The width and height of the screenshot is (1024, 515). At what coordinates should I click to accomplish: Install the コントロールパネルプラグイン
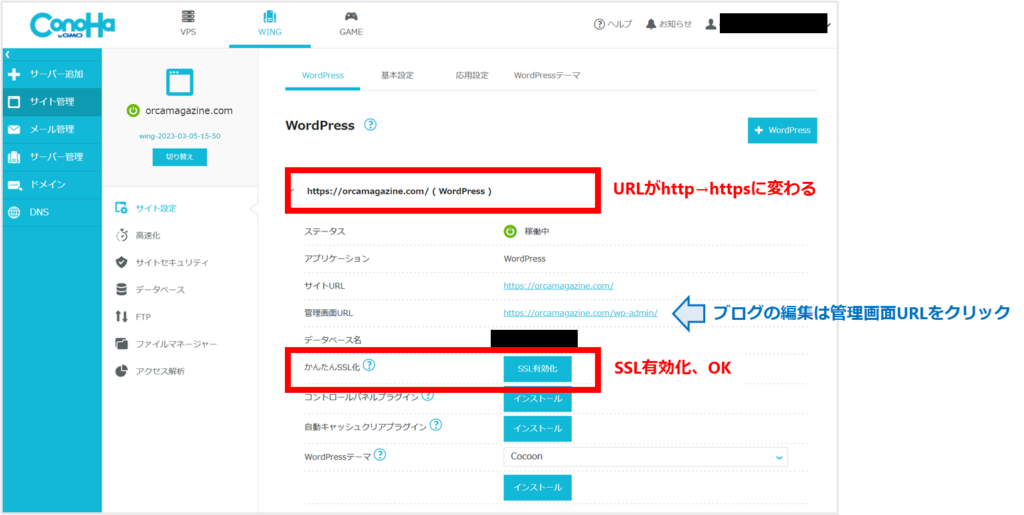pyautogui.click(x=537, y=399)
